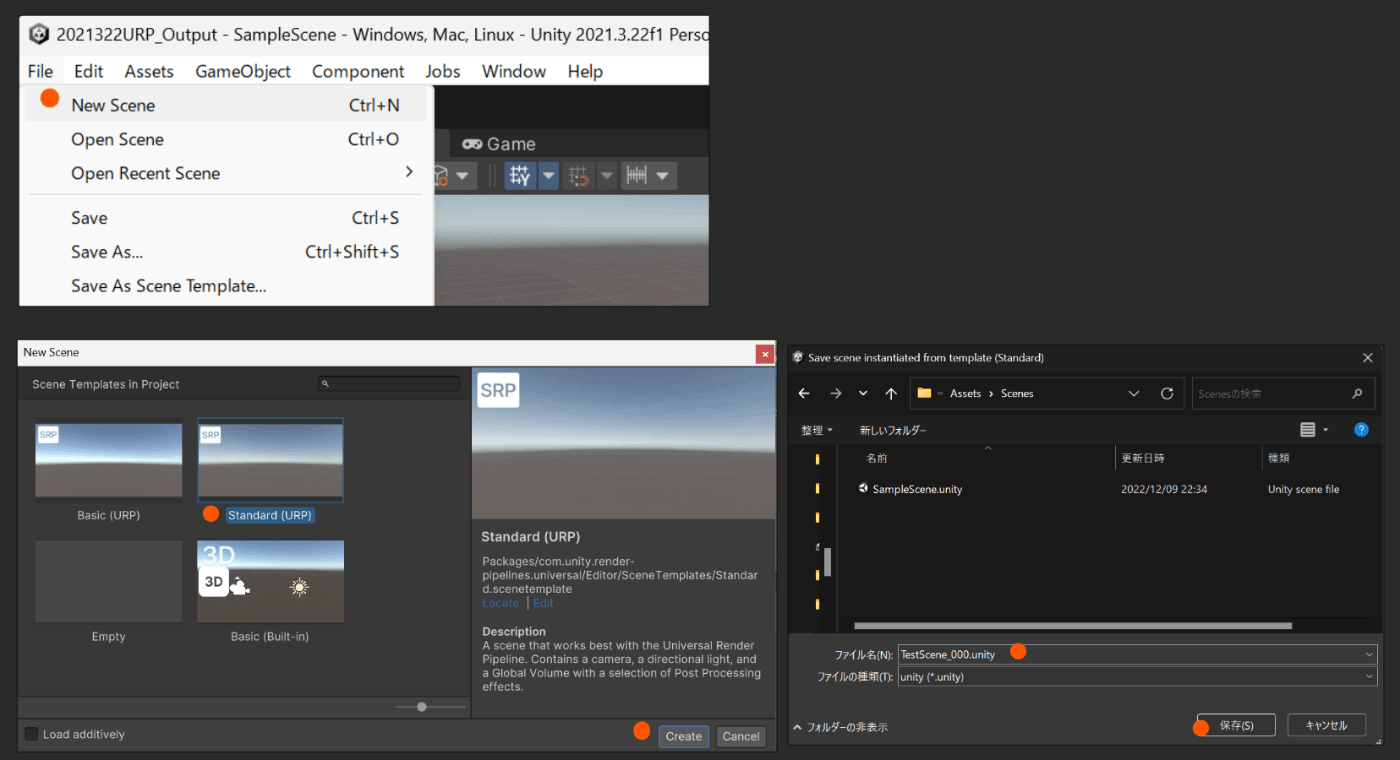The width and height of the screenshot is (1400, 760).
Task: Expand the address bar path dropdown
Action: 1133,393
